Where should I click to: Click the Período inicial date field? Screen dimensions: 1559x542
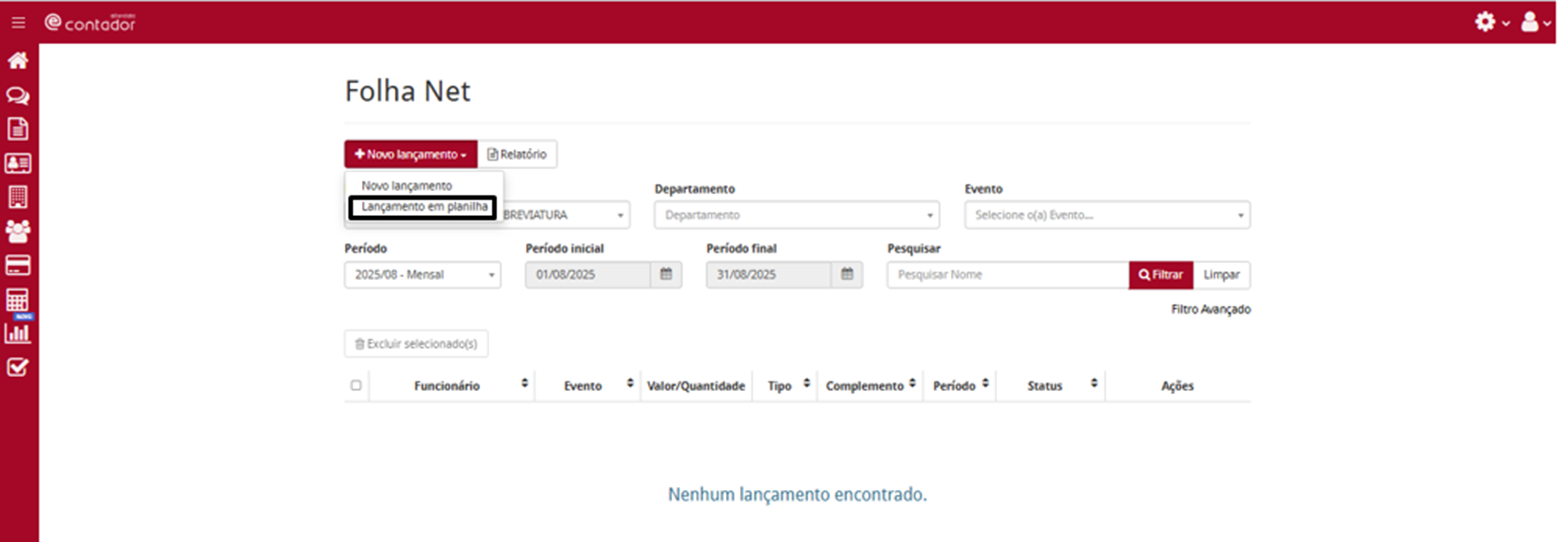point(588,274)
